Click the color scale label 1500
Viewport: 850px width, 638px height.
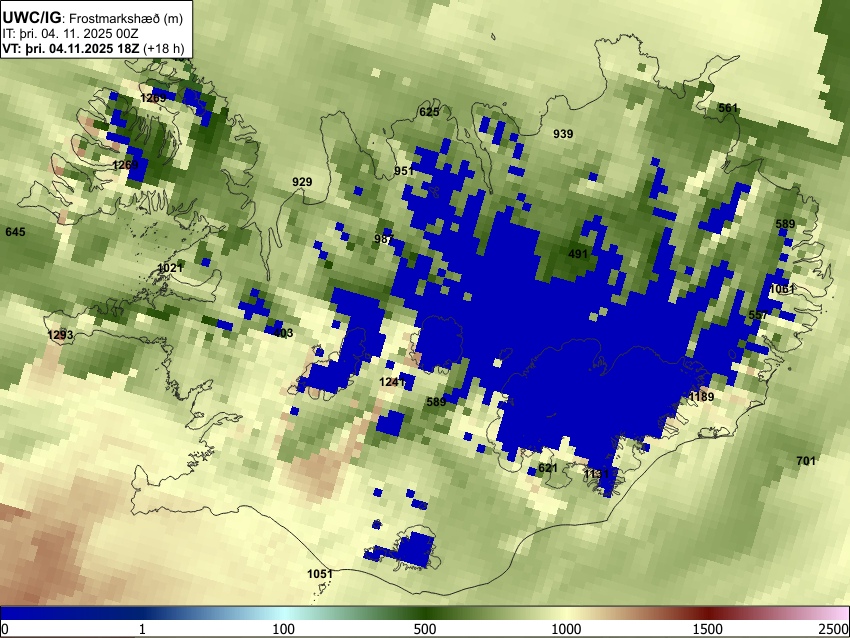pyautogui.click(x=707, y=629)
